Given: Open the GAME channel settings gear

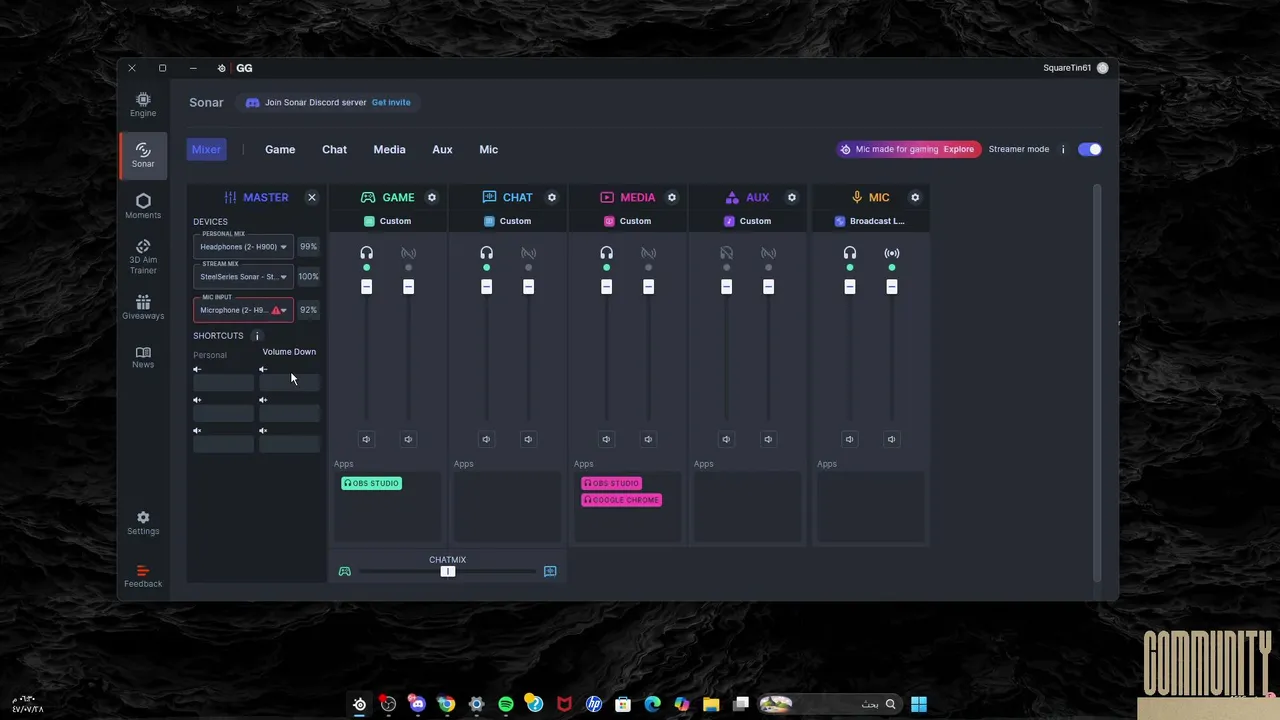Looking at the screenshot, I should click(432, 197).
